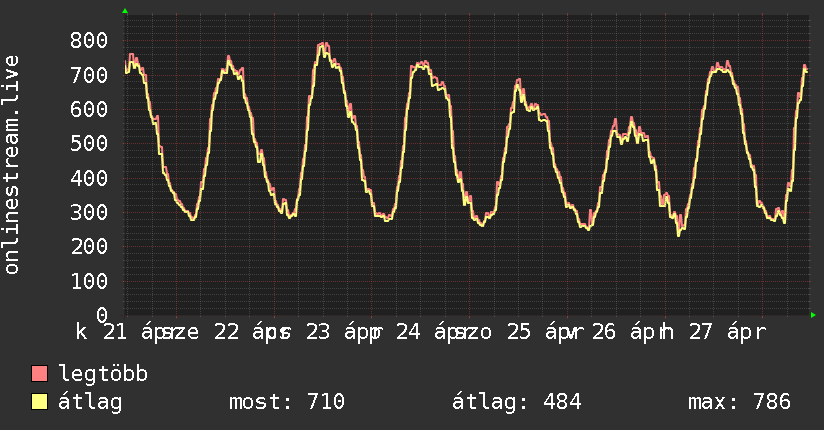824x430 pixels.
Task: Click the átlag: 484 statistic
Action: (517, 402)
